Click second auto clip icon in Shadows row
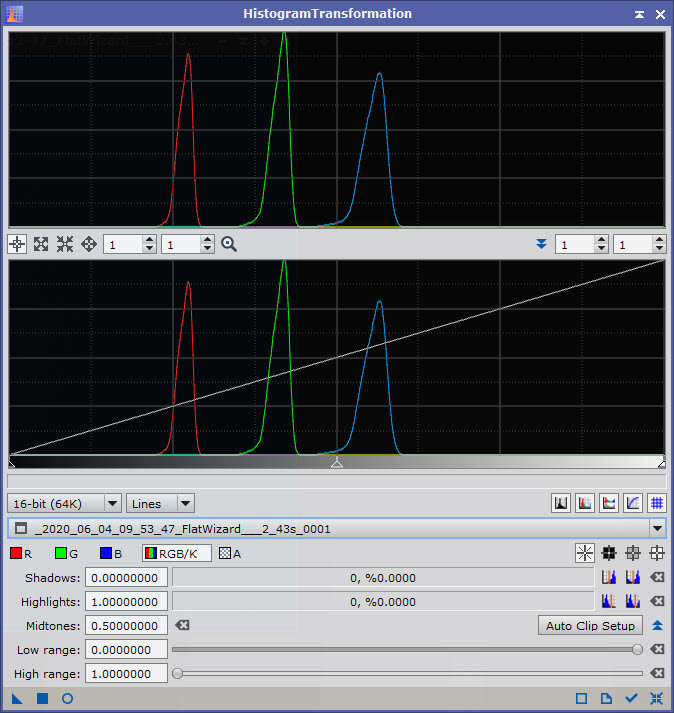 (x=633, y=577)
